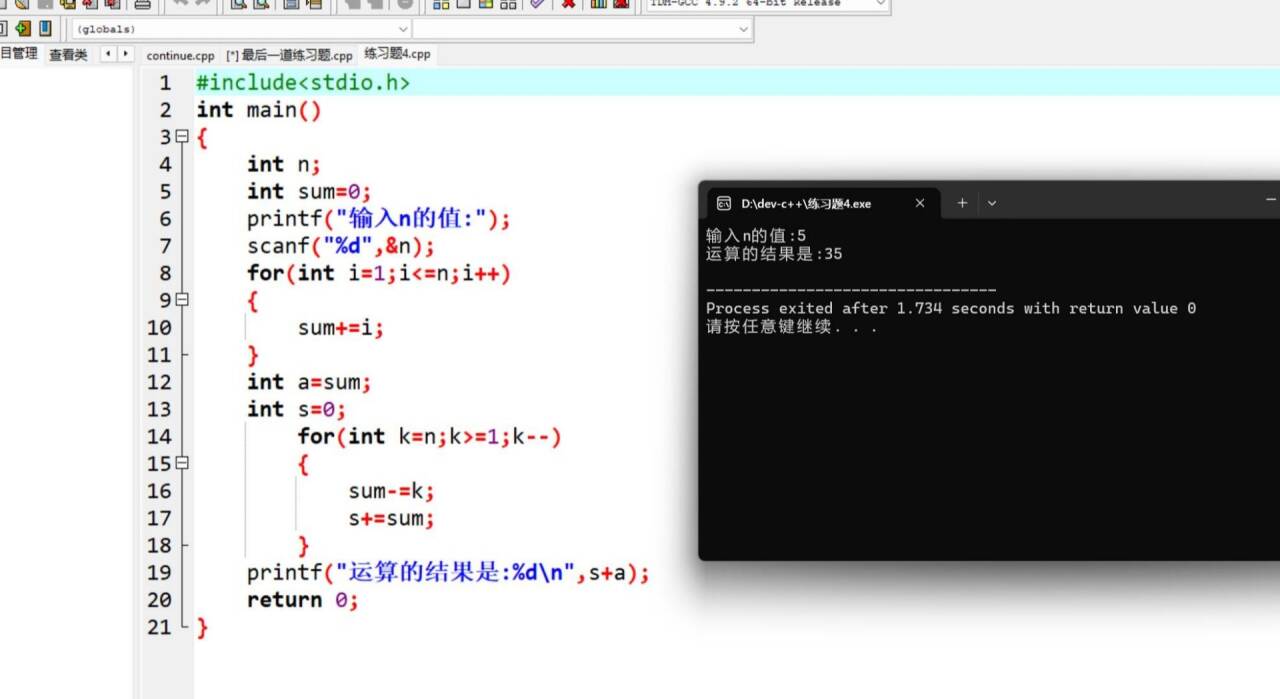The width and height of the screenshot is (1280, 699).
Task: Switch to the 最后一道练习题.cpp tab
Action: coord(289,56)
